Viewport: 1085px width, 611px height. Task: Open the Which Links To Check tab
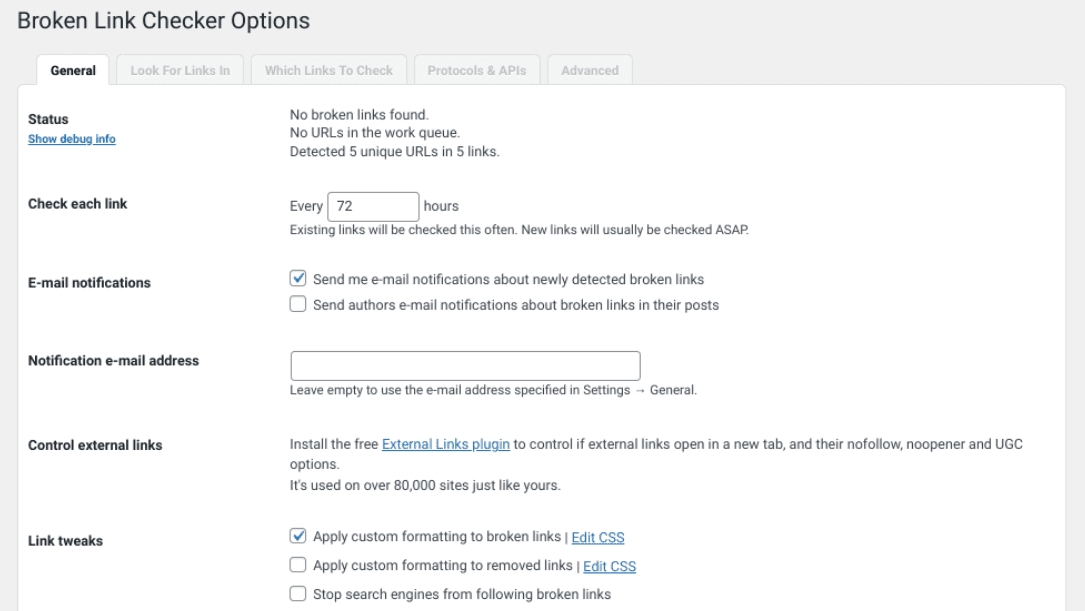click(x=329, y=70)
